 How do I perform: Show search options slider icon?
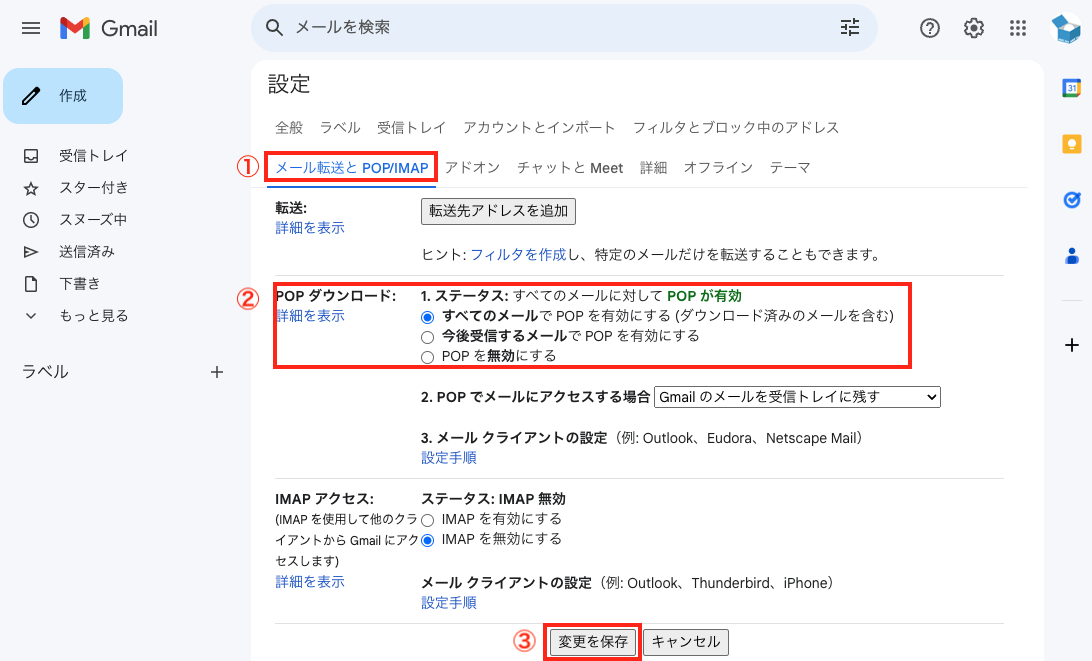click(850, 27)
